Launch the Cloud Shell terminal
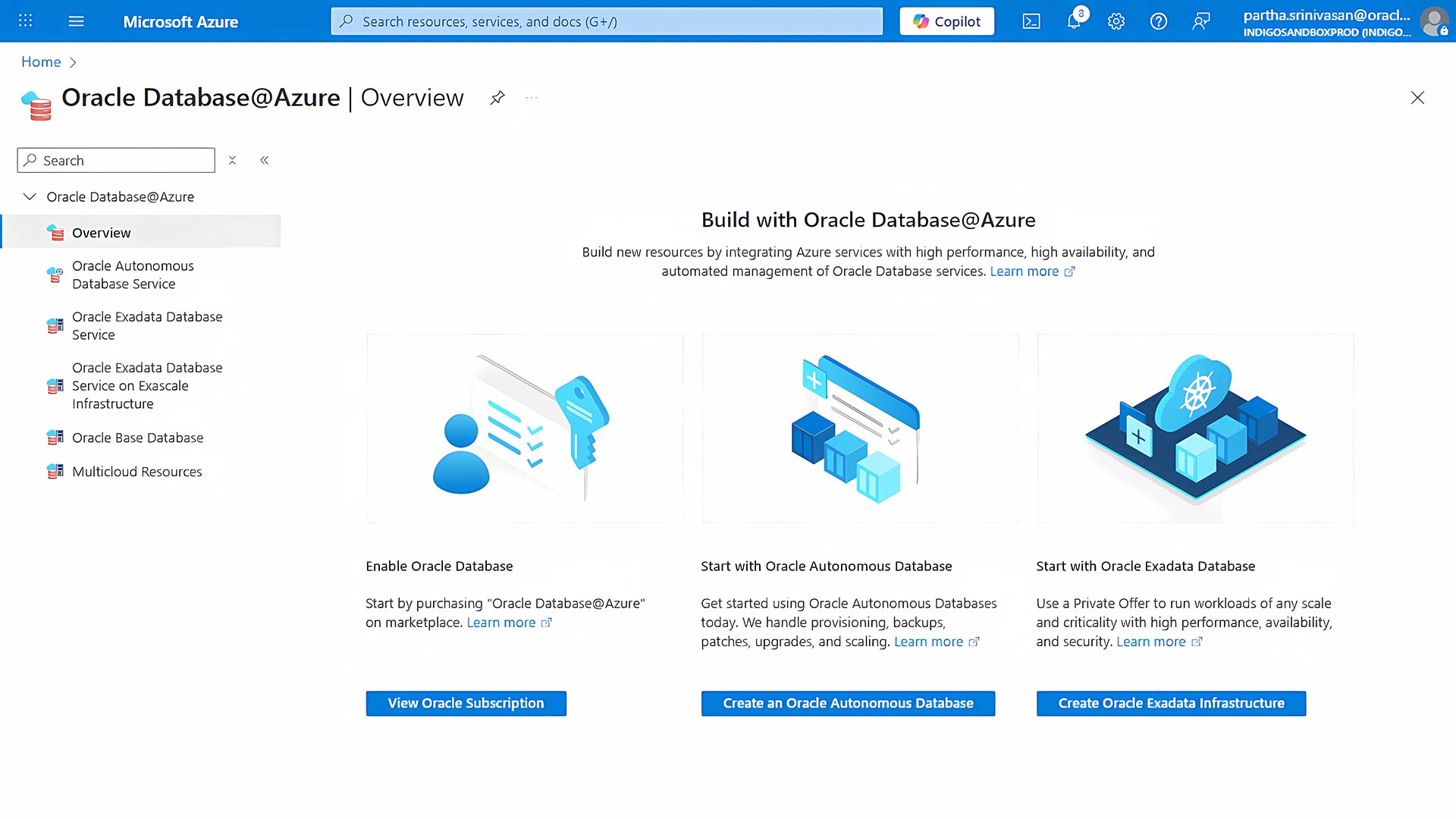Viewport: 1456px width, 819px height. (1031, 21)
